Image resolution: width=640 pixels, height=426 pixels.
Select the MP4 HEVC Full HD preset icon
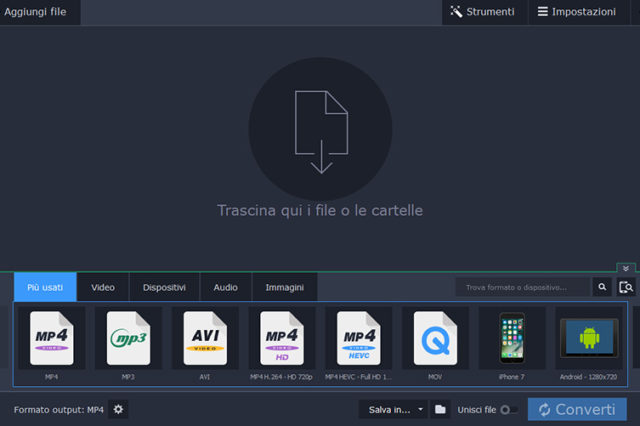[358, 338]
